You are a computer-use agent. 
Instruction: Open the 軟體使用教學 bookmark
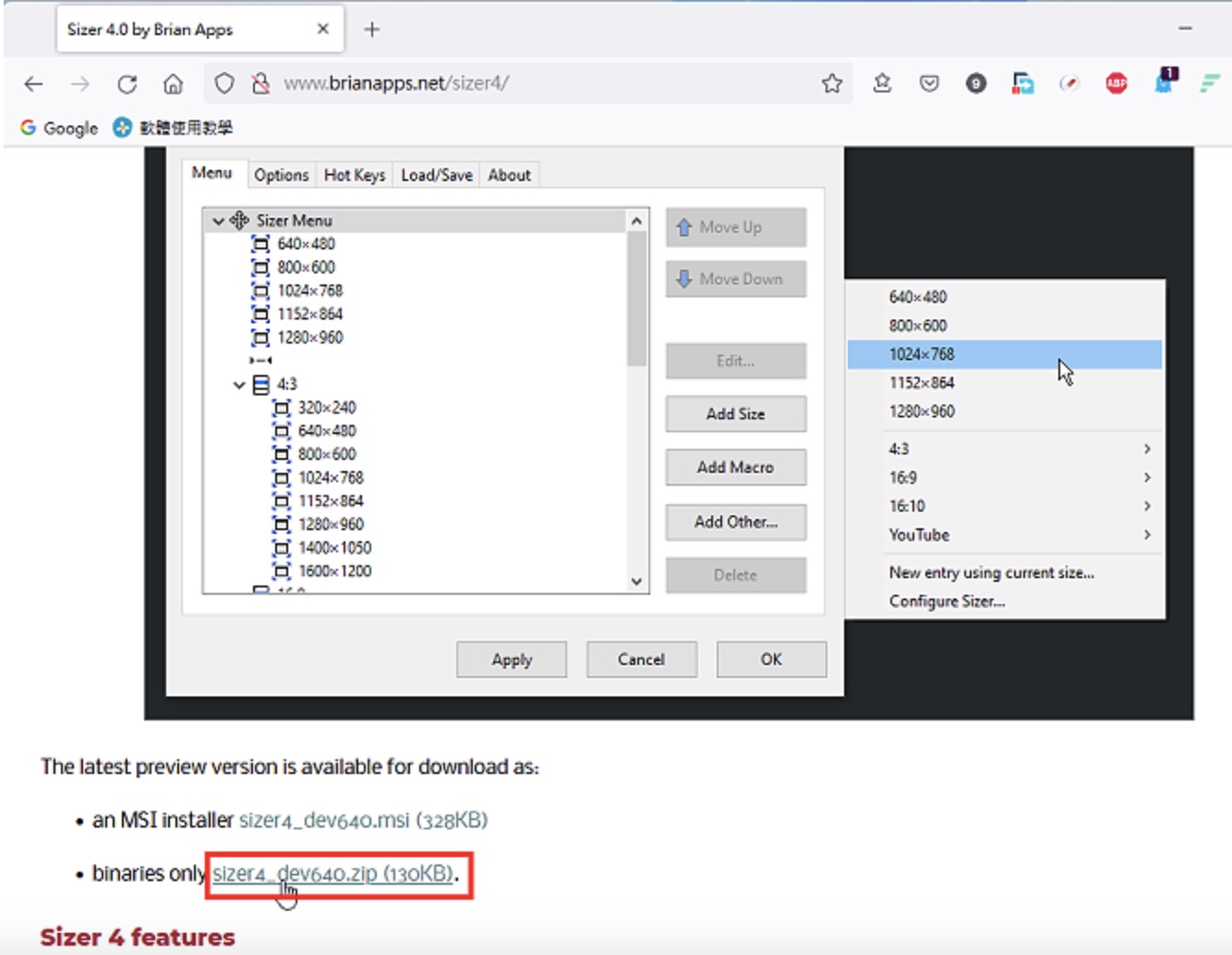[x=173, y=127]
